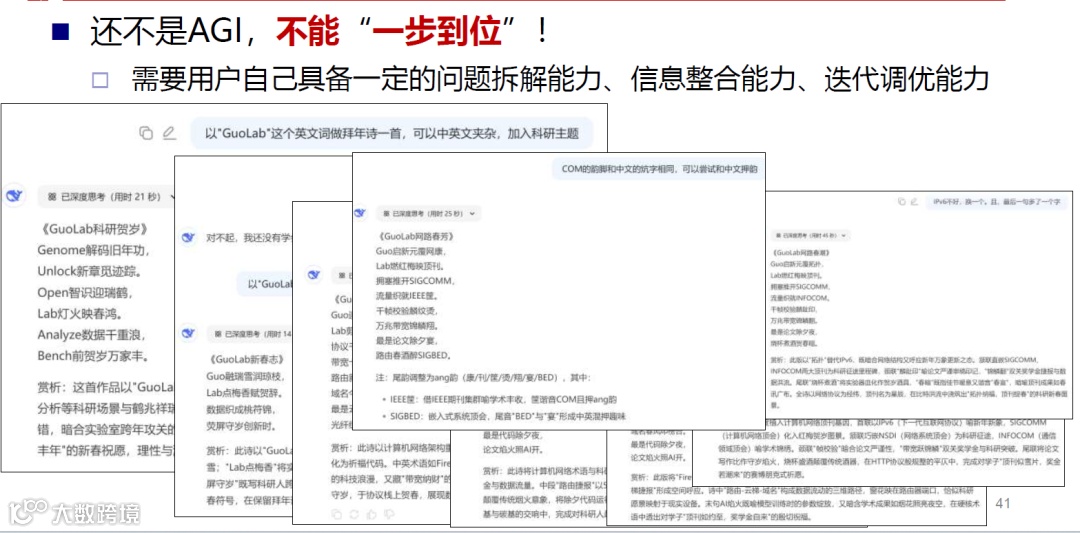Click the line "荧屏守岁创新时"
The height and width of the screenshot is (533, 1080).
point(241,426)
